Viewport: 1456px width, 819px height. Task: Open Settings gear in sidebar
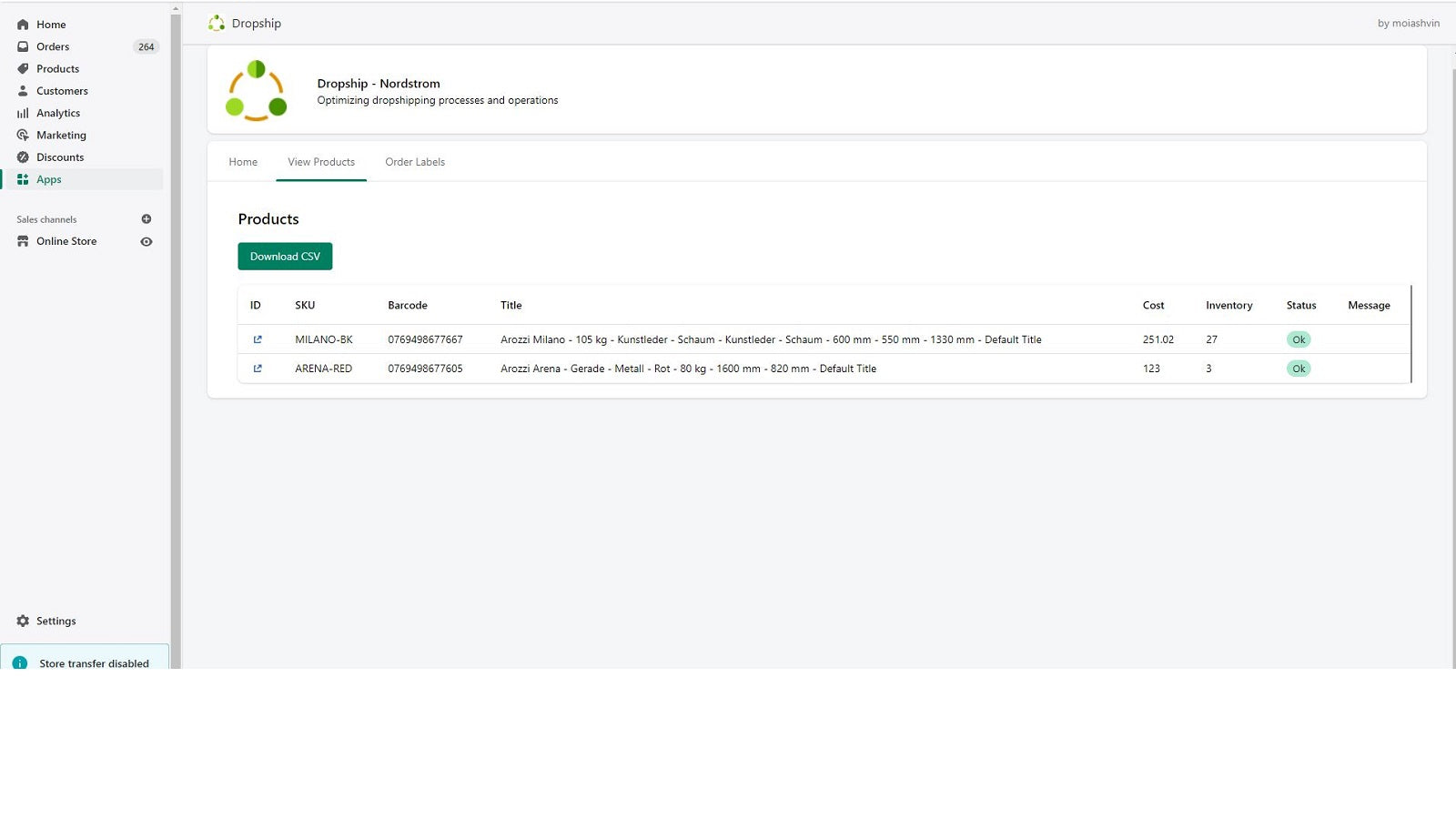pyautogui.click(x=23, y=621)
